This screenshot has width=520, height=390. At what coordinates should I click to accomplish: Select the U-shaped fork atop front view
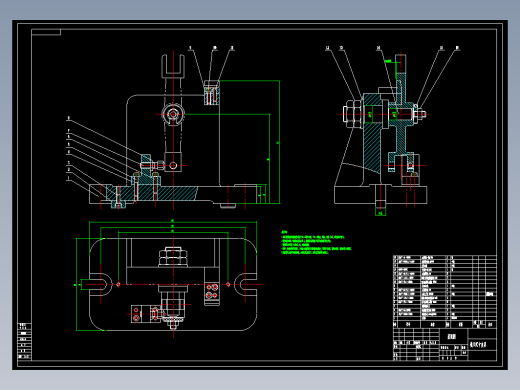(x=173, y=66)
